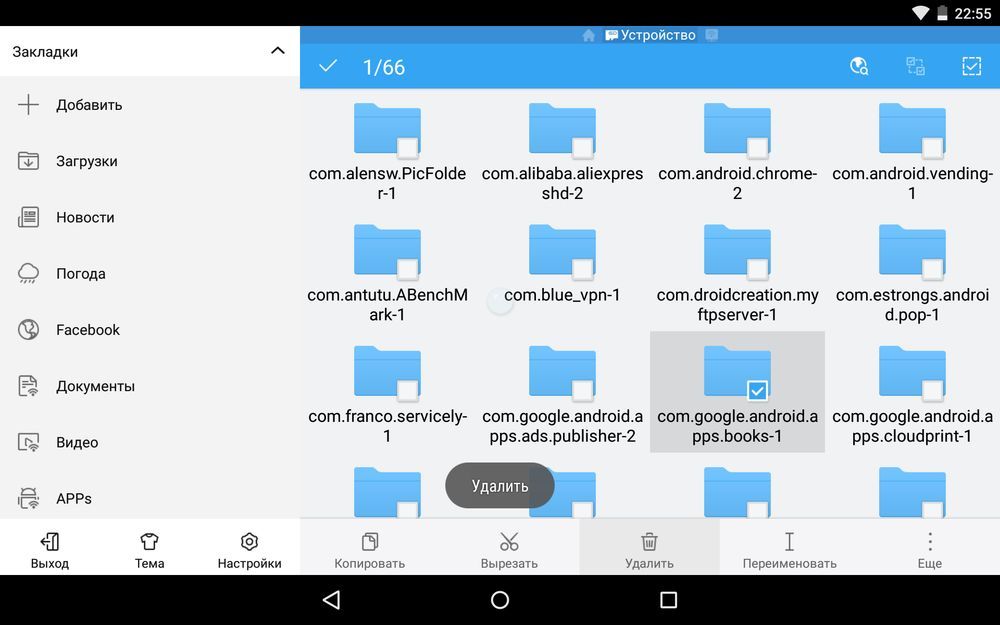The height and width of the screenshot is (625, 1000).
Task: Select the com.android.chrome-2 folder name
Action: tap(737, 183)
